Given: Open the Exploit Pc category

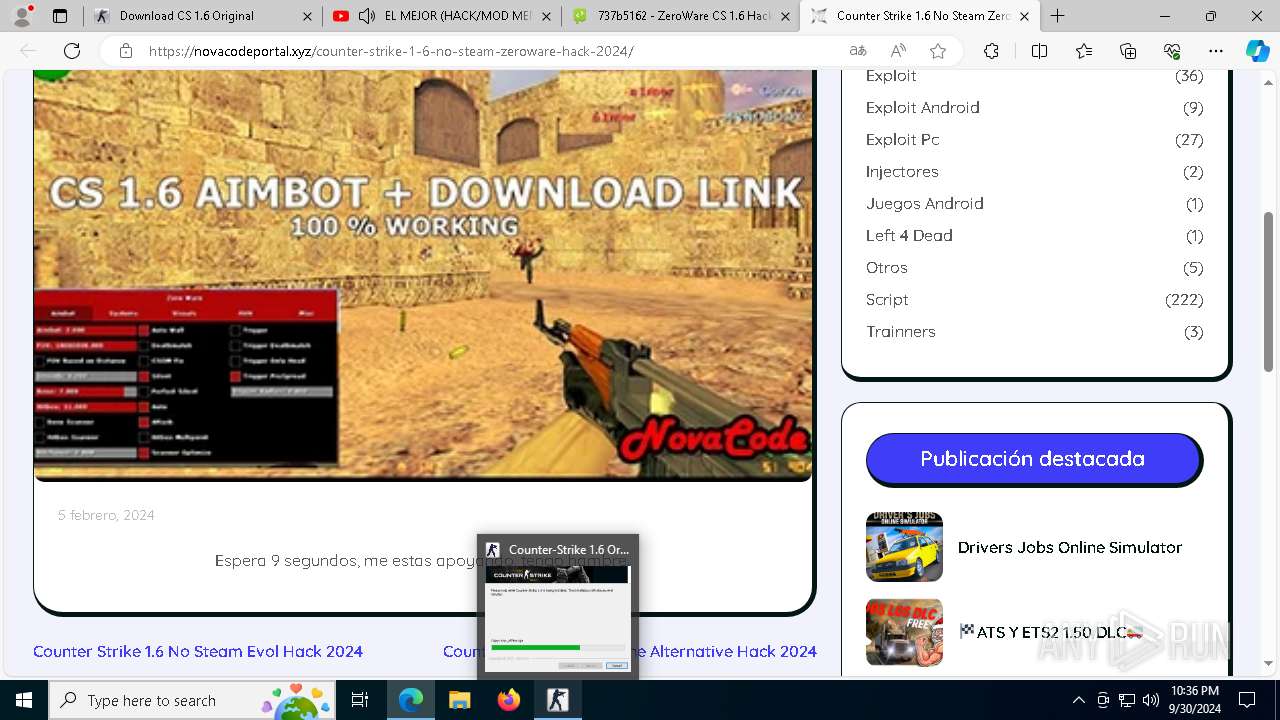Looking at the screenshot, I should pyautogui.click(x=902, y=140).
